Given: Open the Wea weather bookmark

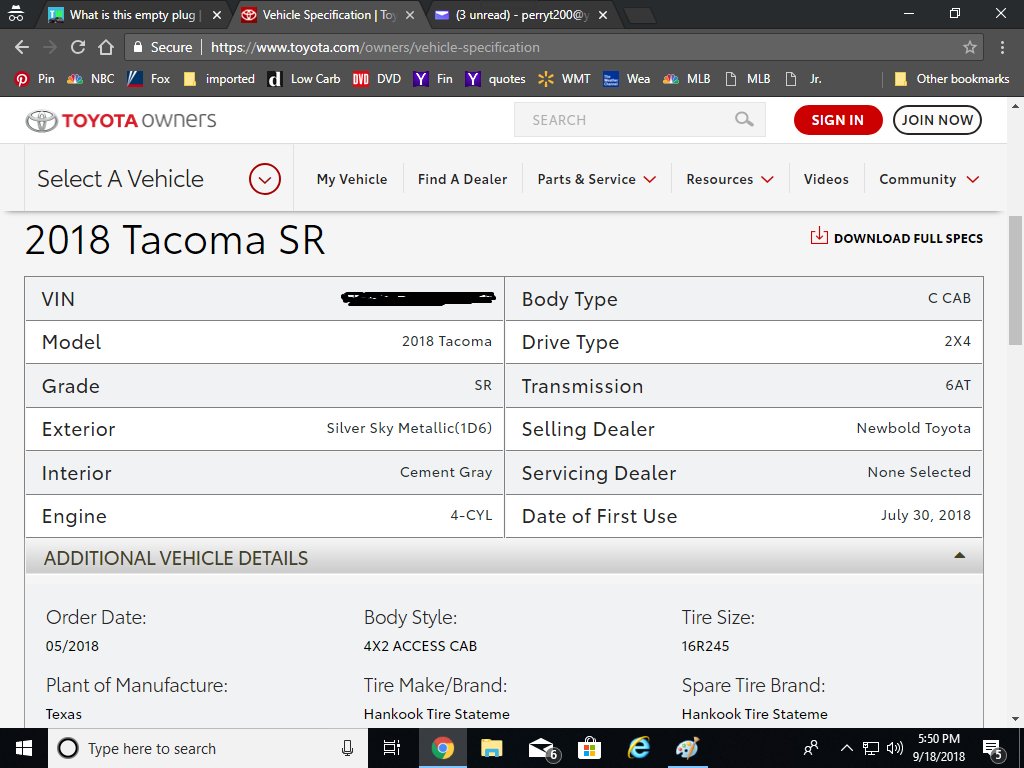Looking at the screenshot, I should tap(626, 79).
